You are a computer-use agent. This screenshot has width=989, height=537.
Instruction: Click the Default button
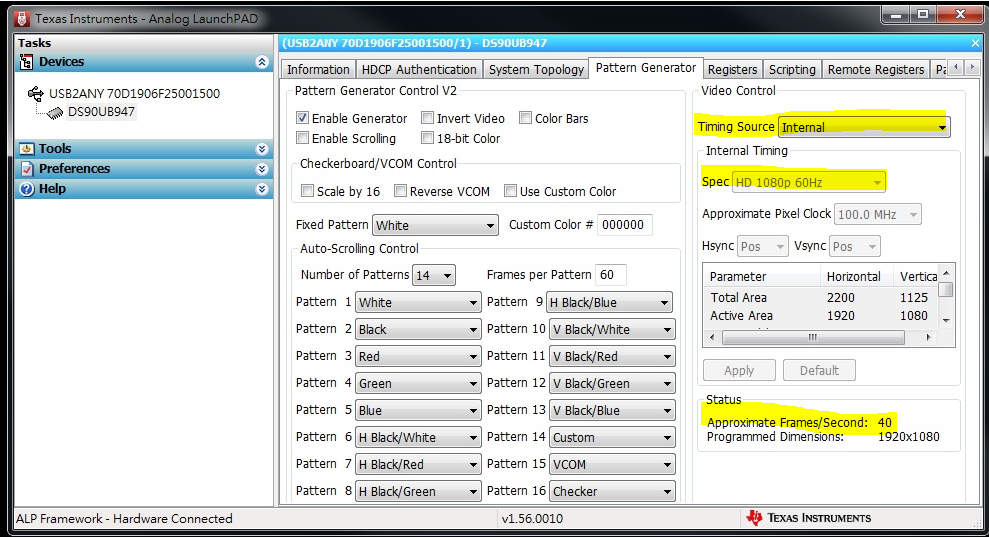819,370
